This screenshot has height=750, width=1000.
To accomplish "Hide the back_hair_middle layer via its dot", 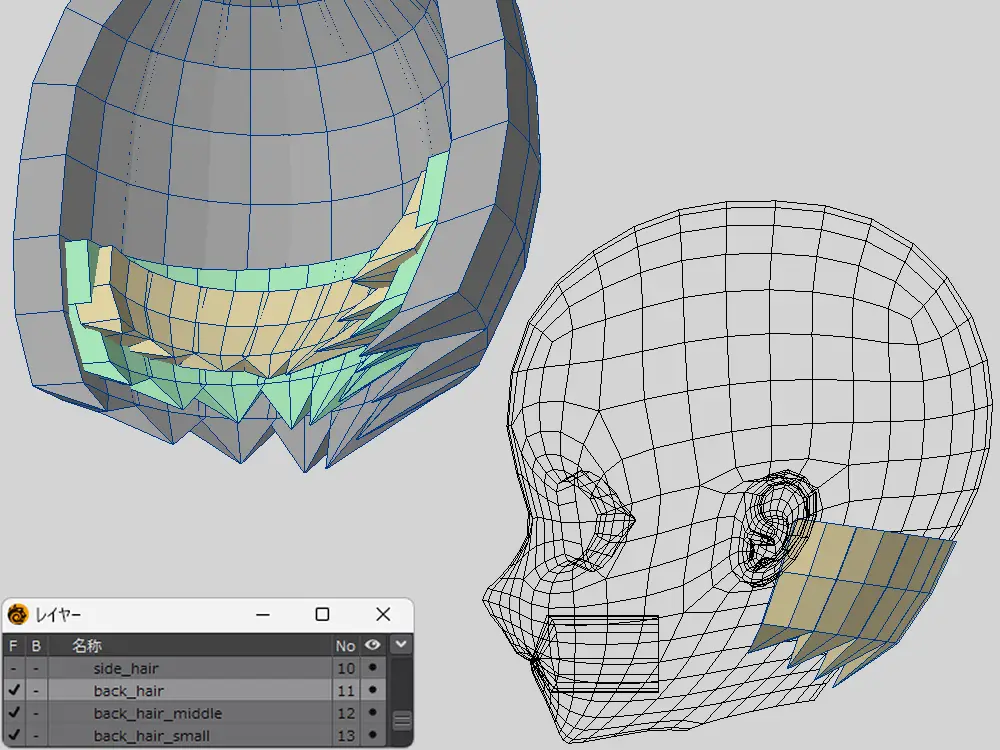I will tap(372, 714).
